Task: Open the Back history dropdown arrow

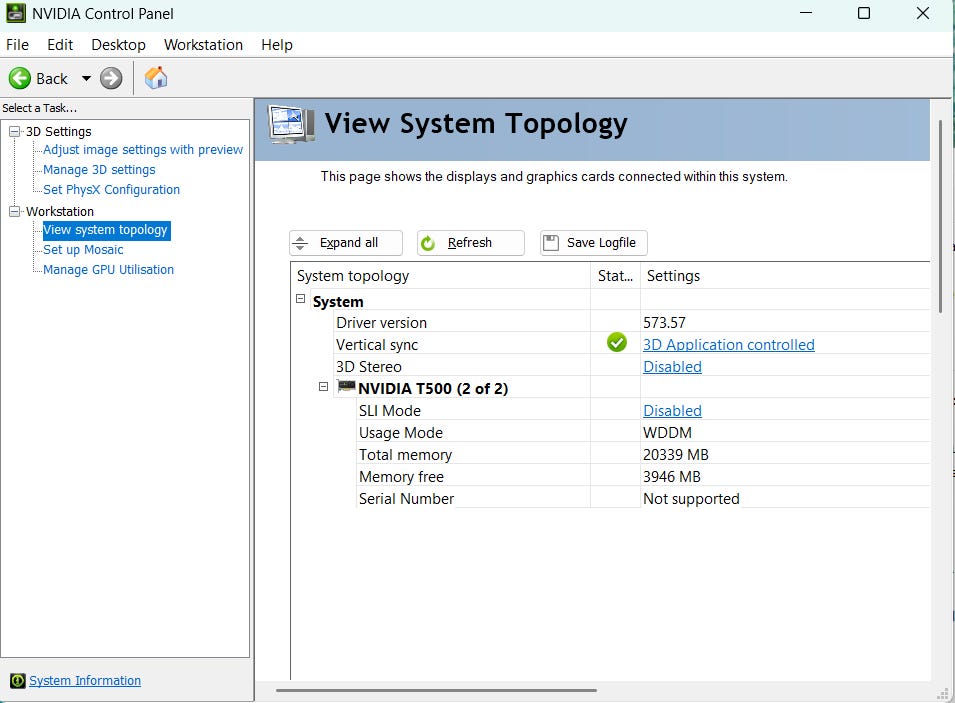Action: coord(86,78)
